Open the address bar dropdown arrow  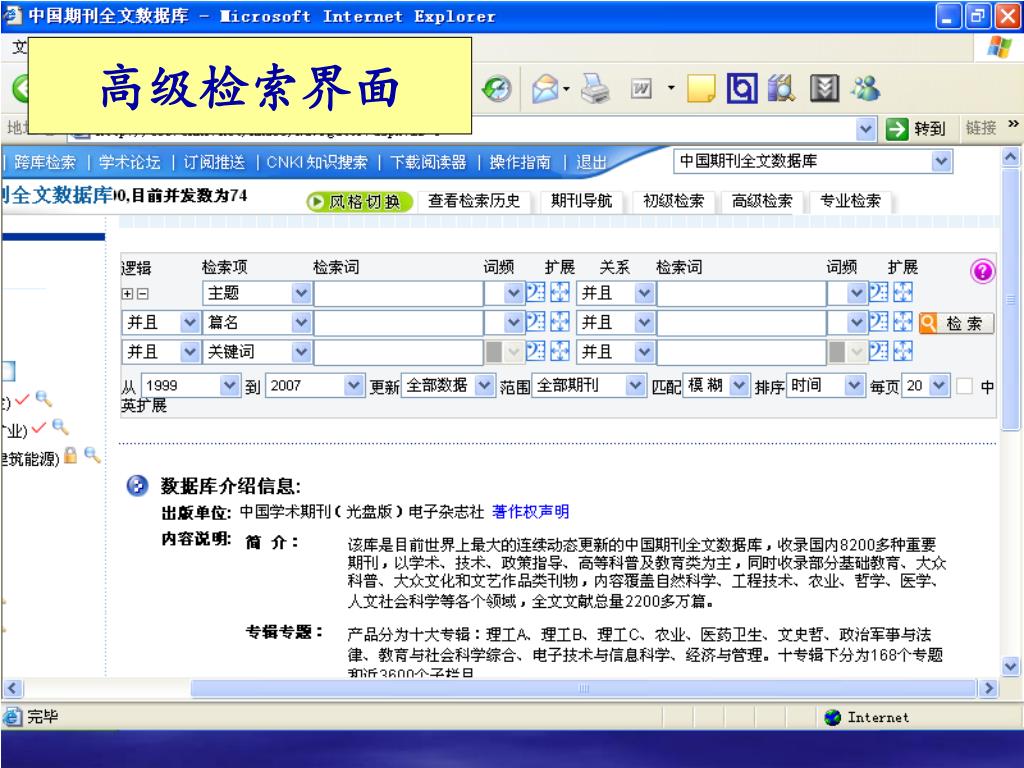(x=866, y=129)
